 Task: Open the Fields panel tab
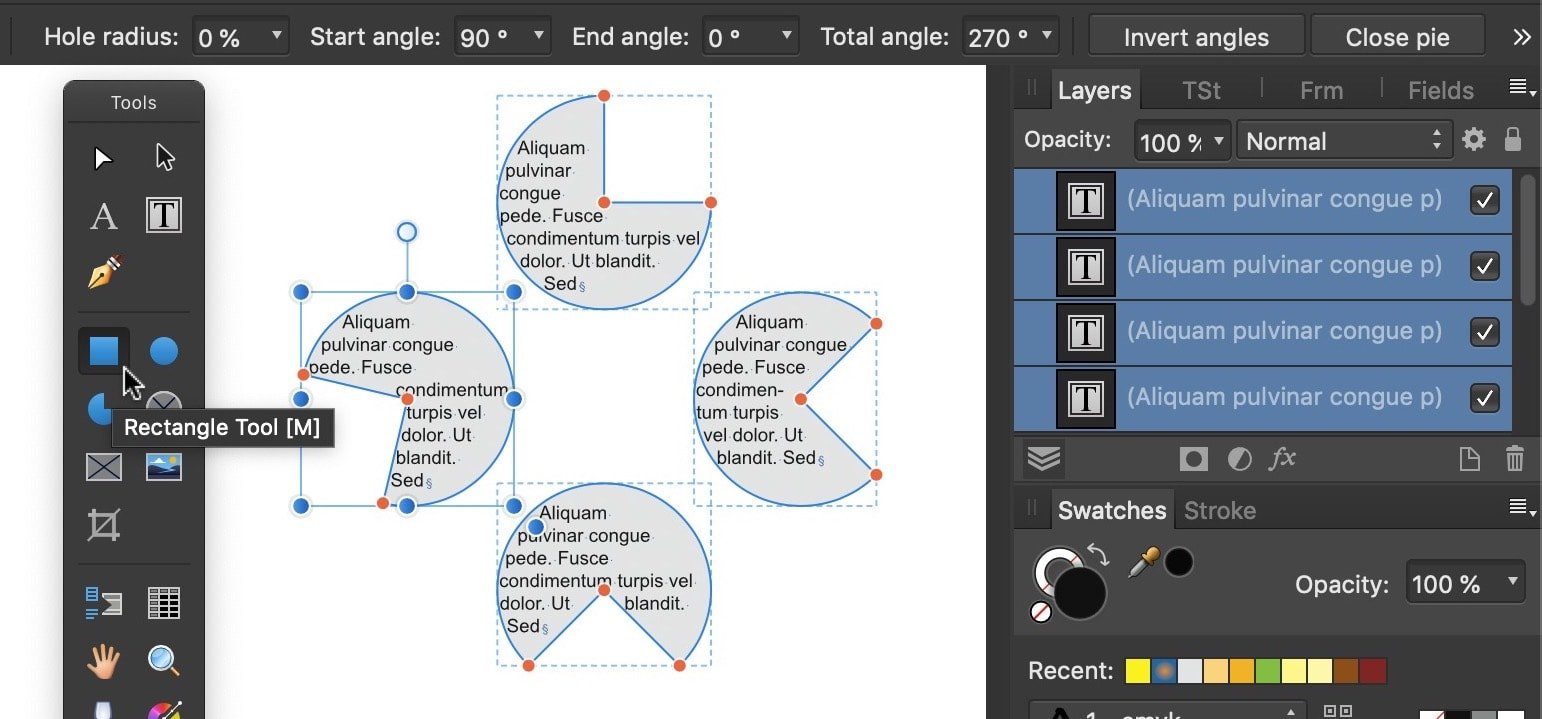coord(1439,90)
